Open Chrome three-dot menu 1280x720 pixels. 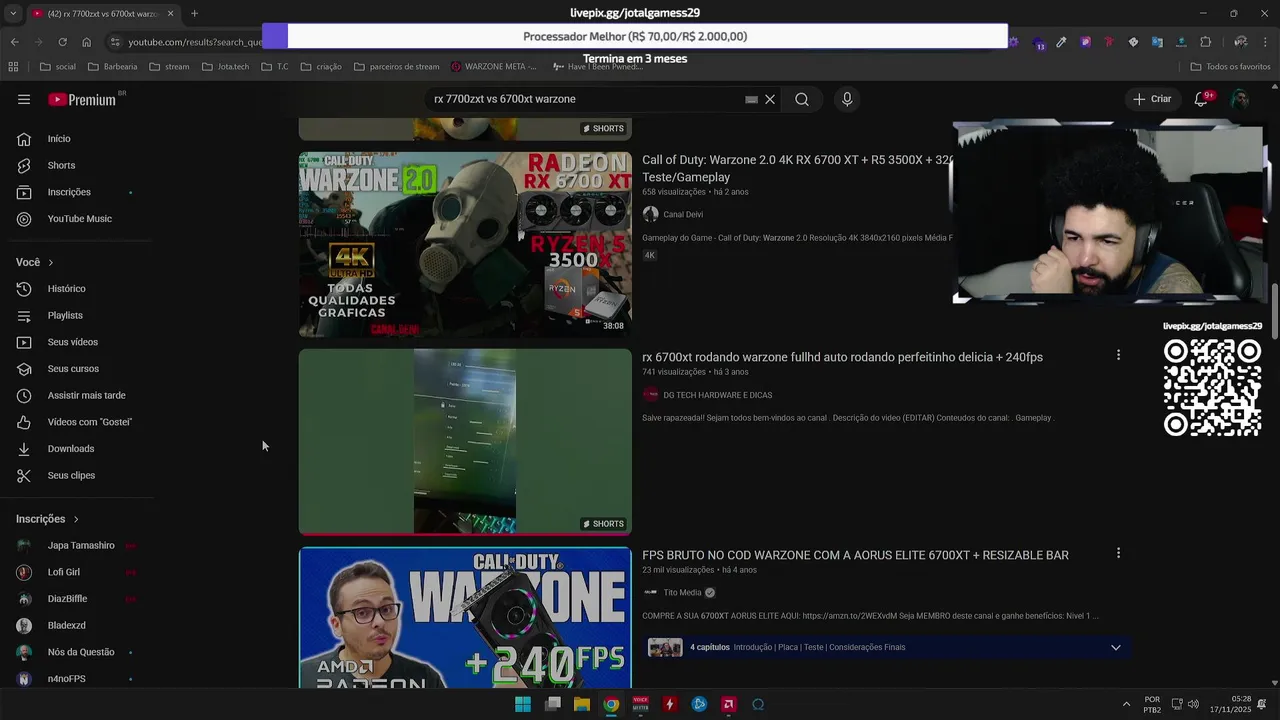click(x=1265, y=42)
